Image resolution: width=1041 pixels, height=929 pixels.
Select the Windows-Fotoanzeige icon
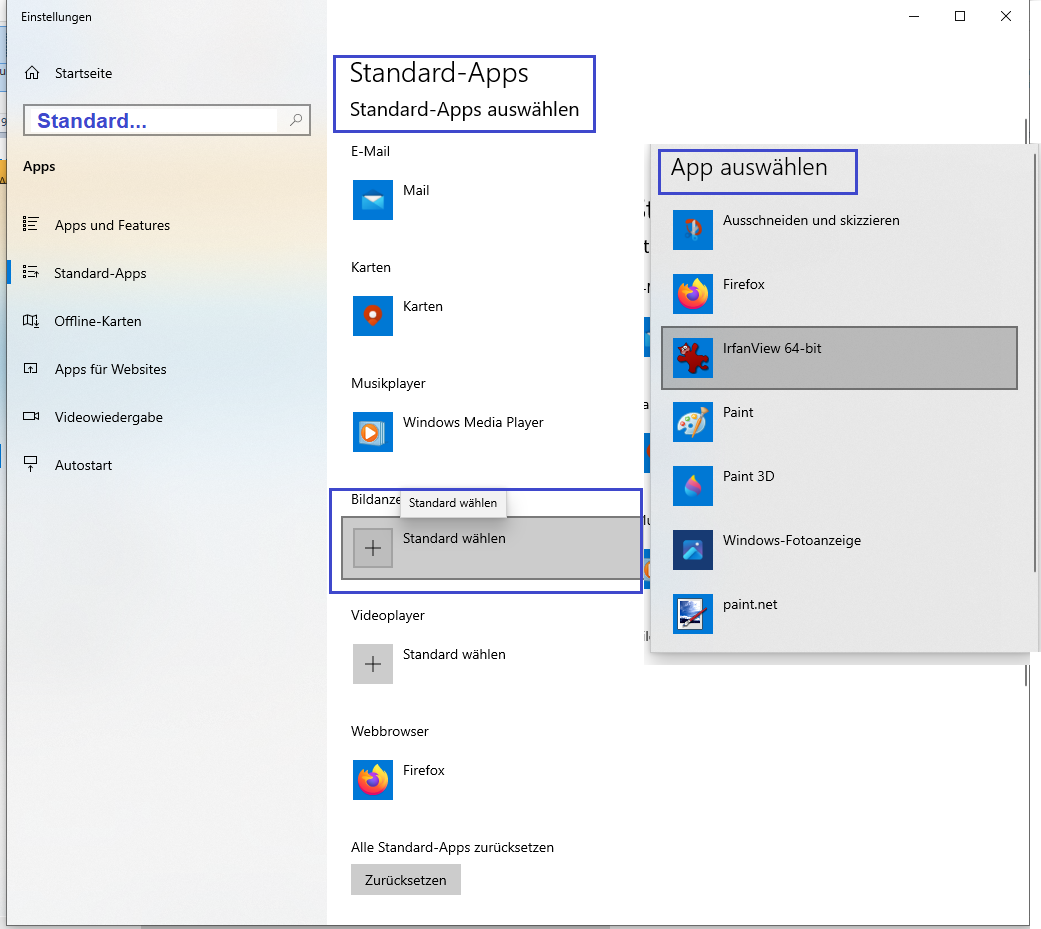692,550
